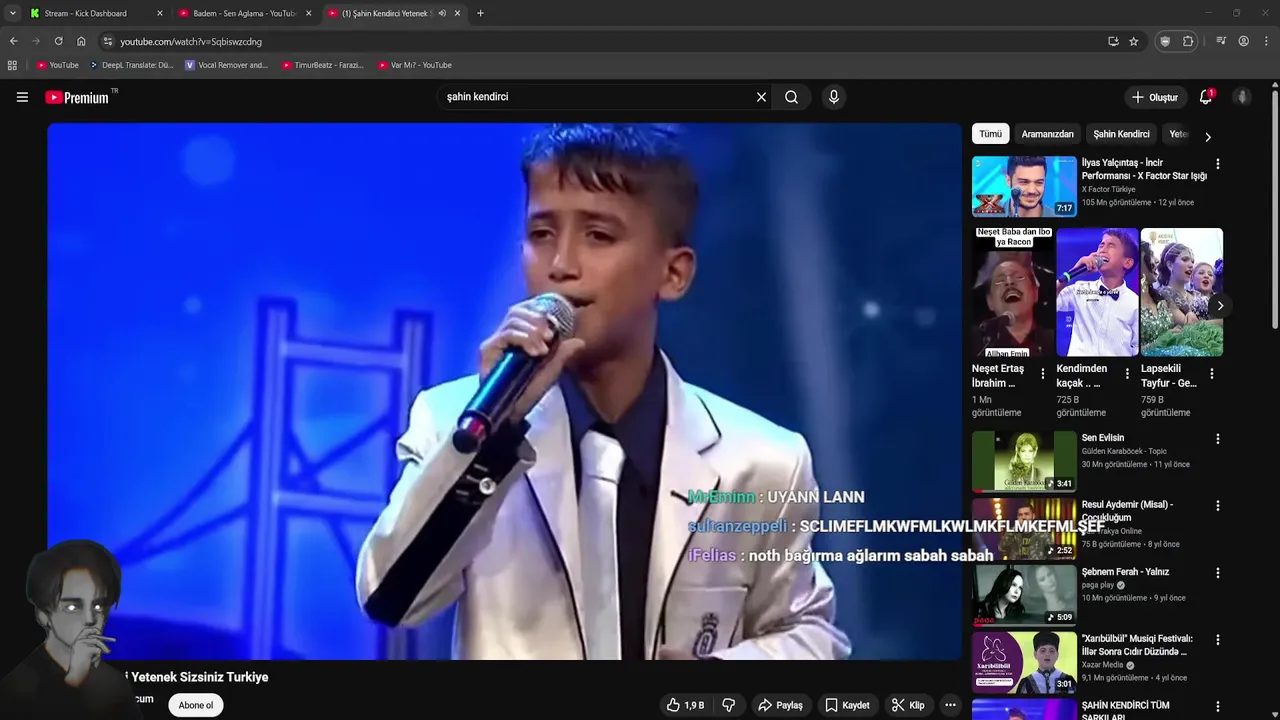Open the Var Mı? - YouTube bookmark
Viewport: 1280px width, 720px height.
coord(415,65)
